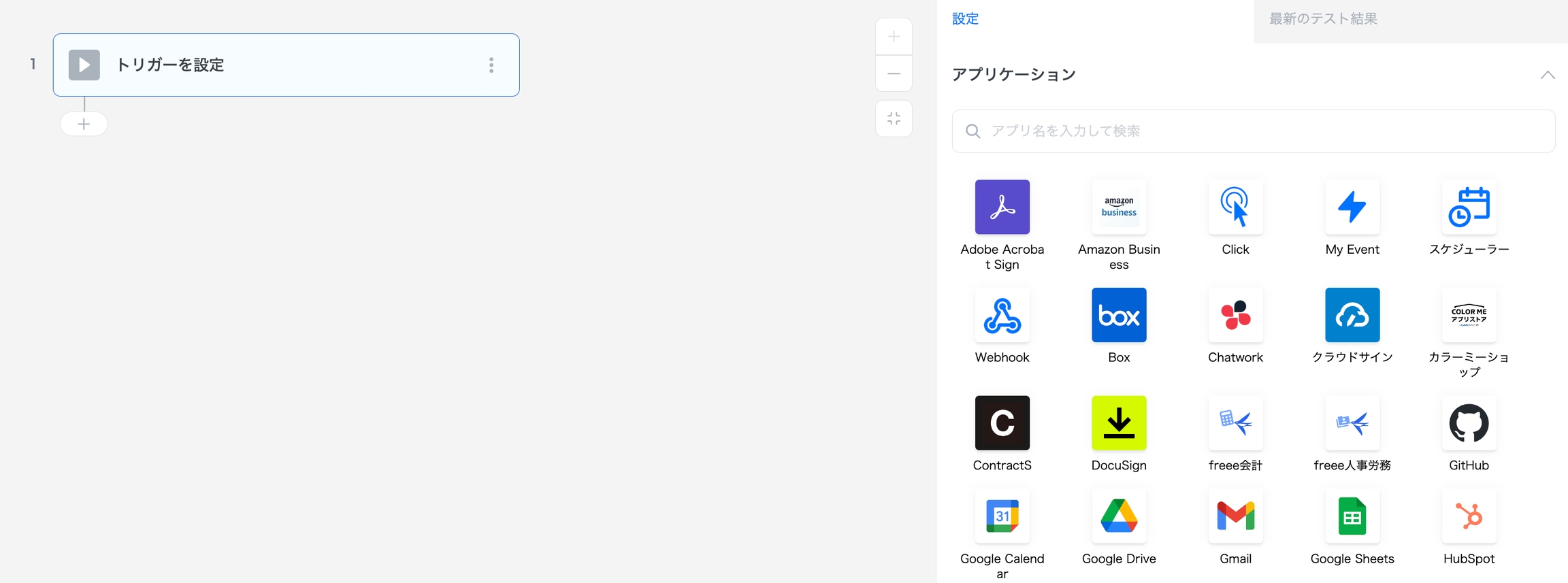Viewport: 1568px width, 583px height.
Task: Pick the GitHub app icon
Action: tap(1469, 423)
